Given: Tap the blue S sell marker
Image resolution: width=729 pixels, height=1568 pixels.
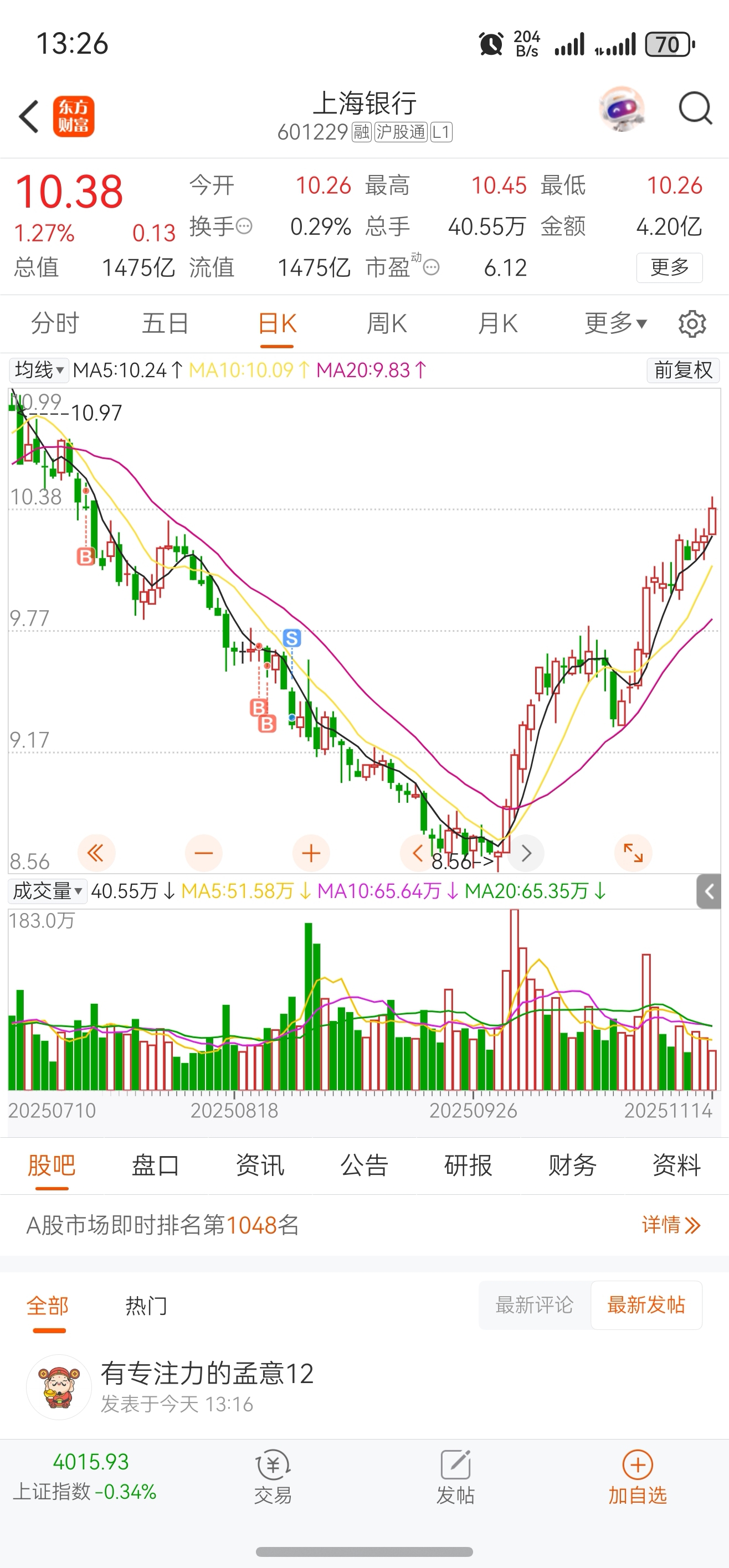Looking at the screenshot, I should click(292, 638).
